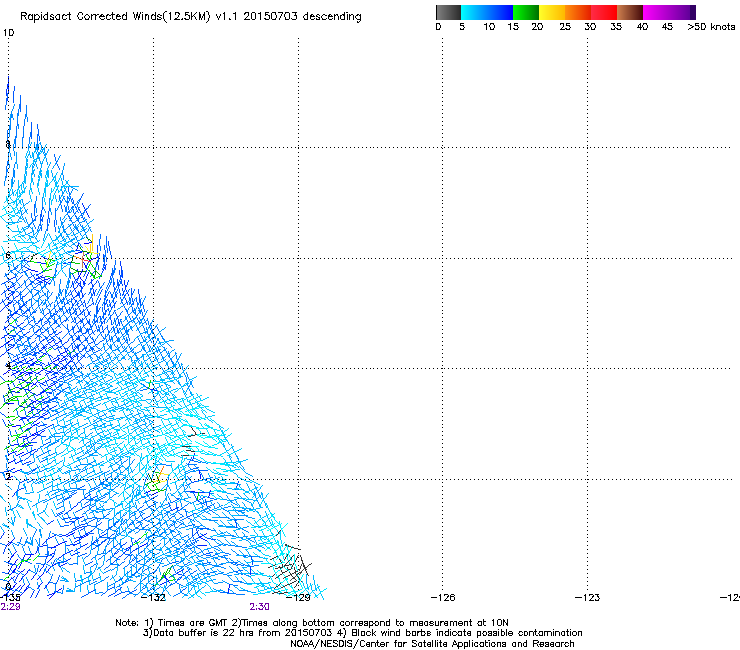Click the '10' label under the color scale
The width and height of the screenshot is (740, 650).
point(489,27)
